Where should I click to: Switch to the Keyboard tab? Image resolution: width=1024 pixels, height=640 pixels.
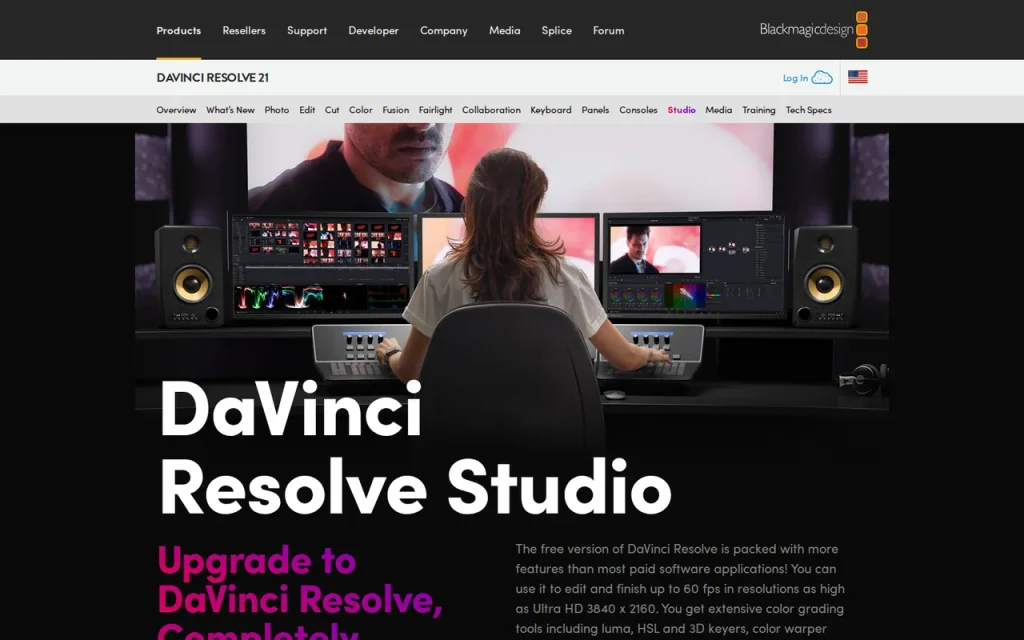click(551, 110)
